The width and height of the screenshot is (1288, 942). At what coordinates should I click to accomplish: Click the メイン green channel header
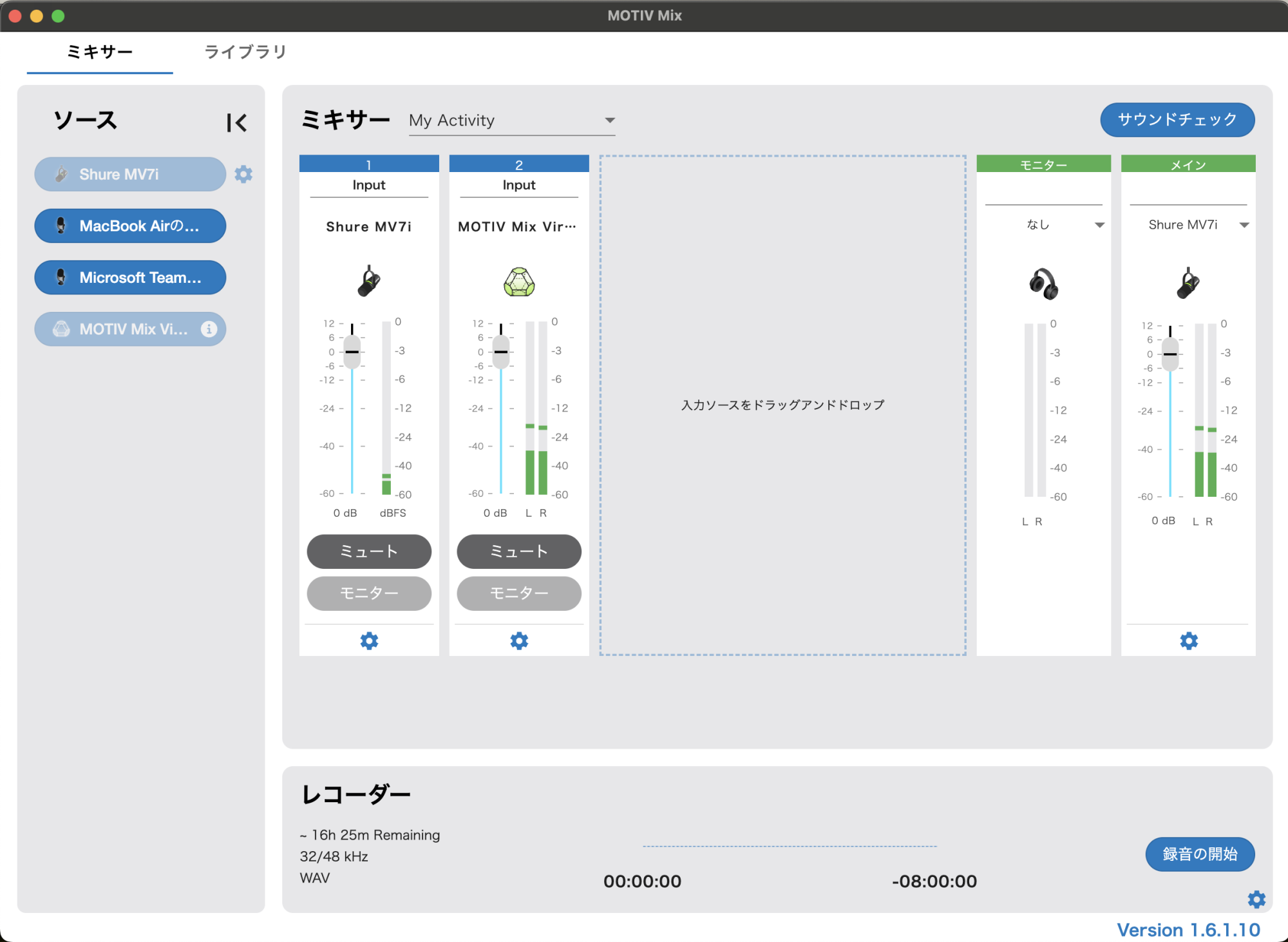[1188, 164]
